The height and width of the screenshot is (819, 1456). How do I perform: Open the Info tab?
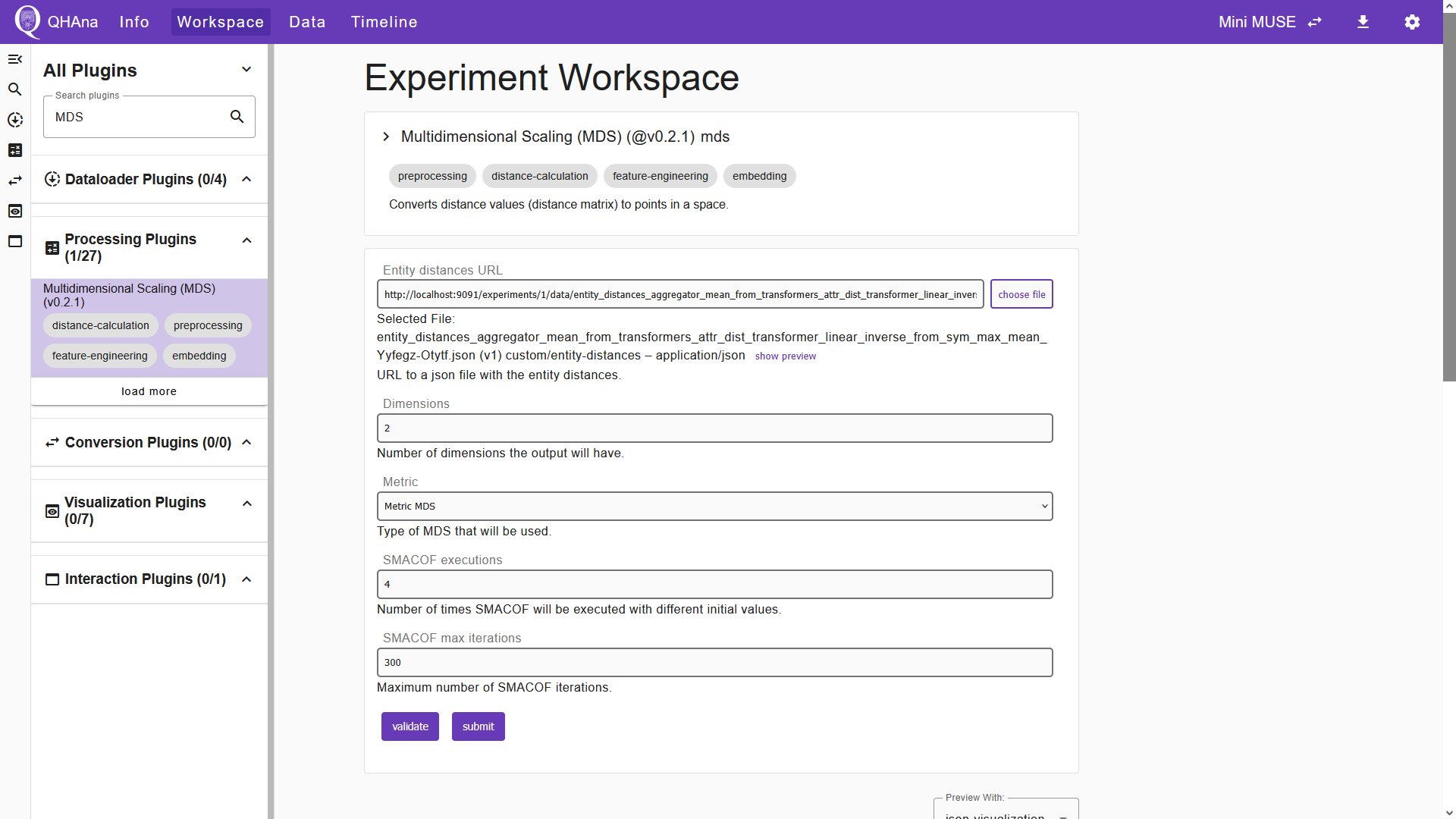click(134, 22)
